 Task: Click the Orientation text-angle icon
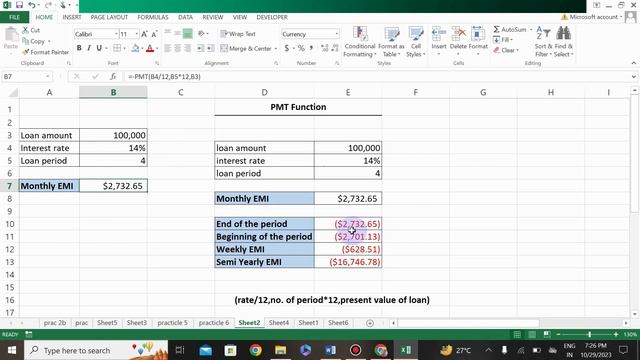pyautogui.click(x=202, y=33)
